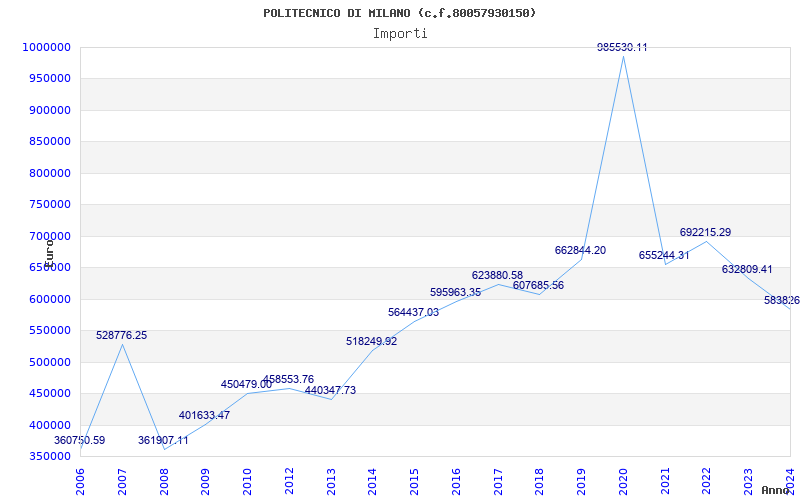Viewport: 800px width, 500px height.
Task: Click the x-axis year 2012
Action: coord(289,482)
